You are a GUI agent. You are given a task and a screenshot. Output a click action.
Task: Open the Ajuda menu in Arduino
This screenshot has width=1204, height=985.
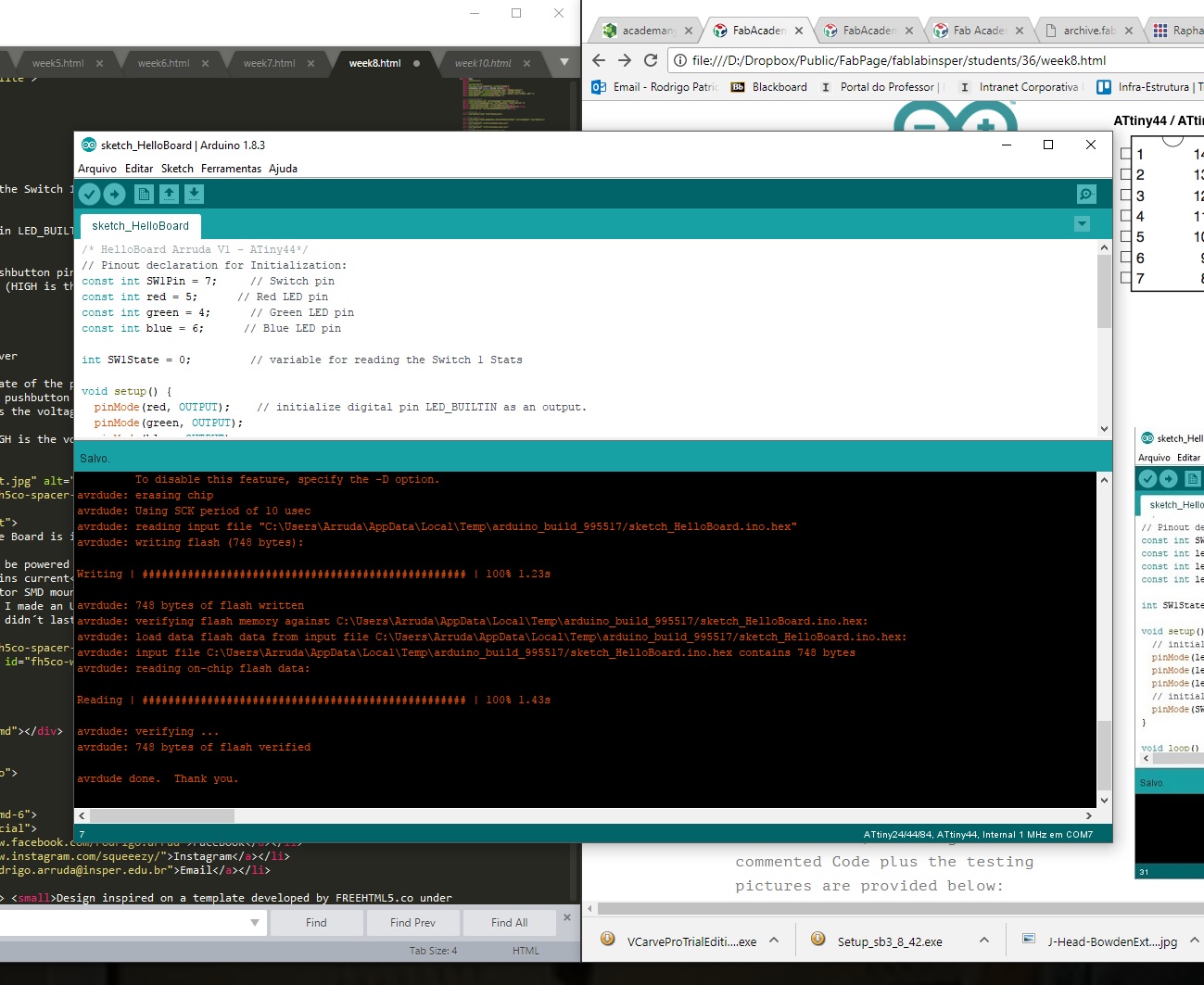(284, 169)
